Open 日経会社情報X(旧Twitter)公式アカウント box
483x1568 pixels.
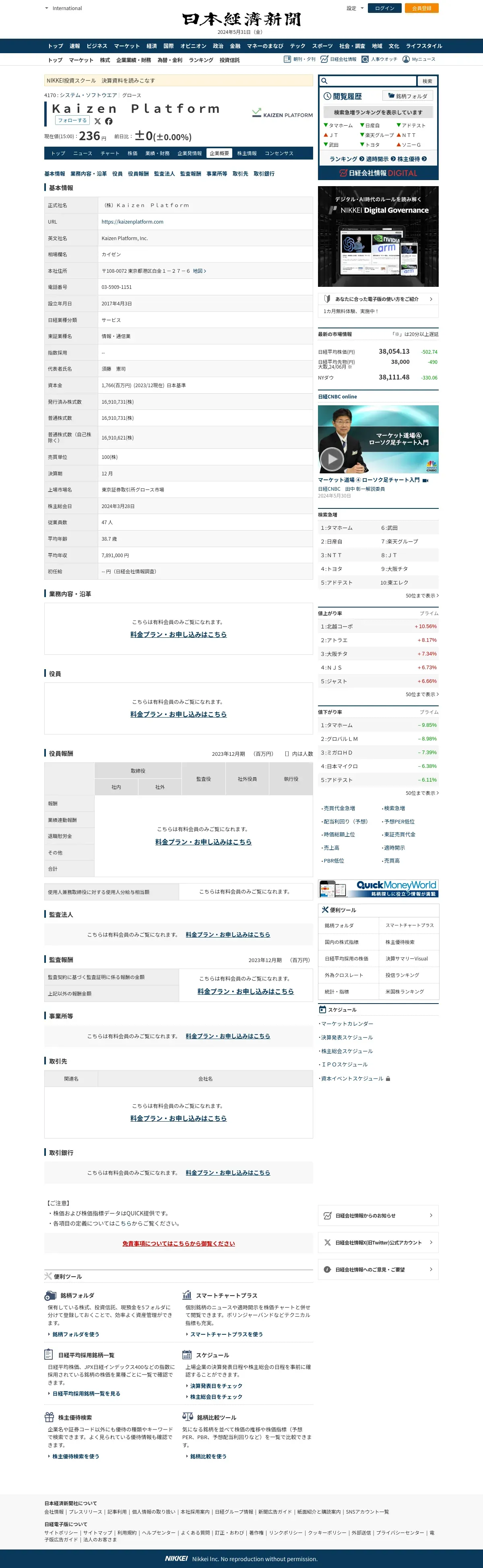click(x=378, y=1242)
